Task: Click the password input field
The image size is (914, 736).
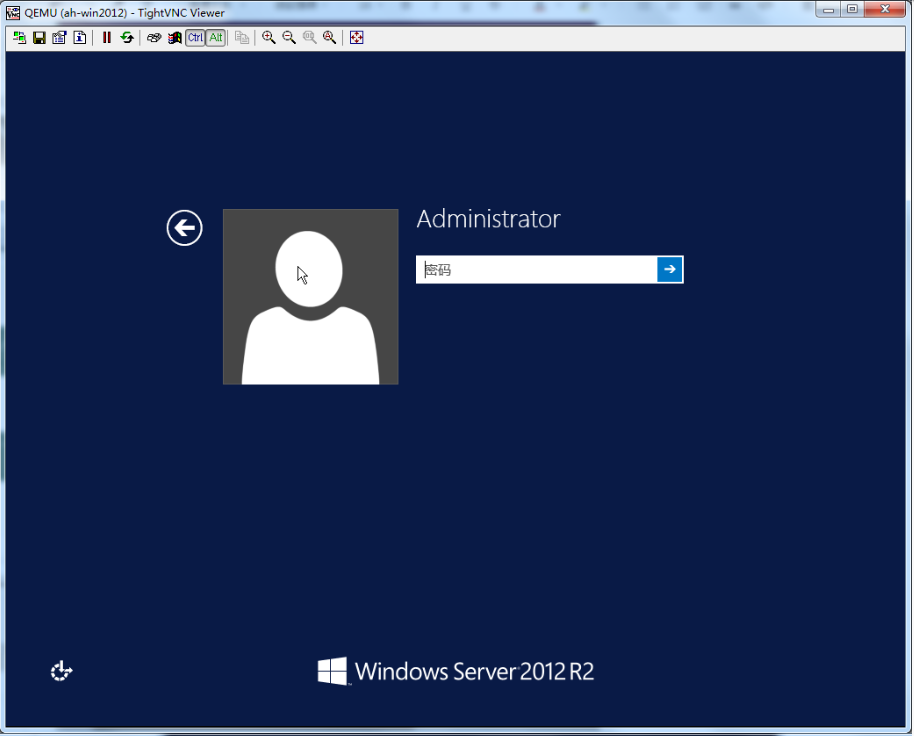Action: click(536, 270)
